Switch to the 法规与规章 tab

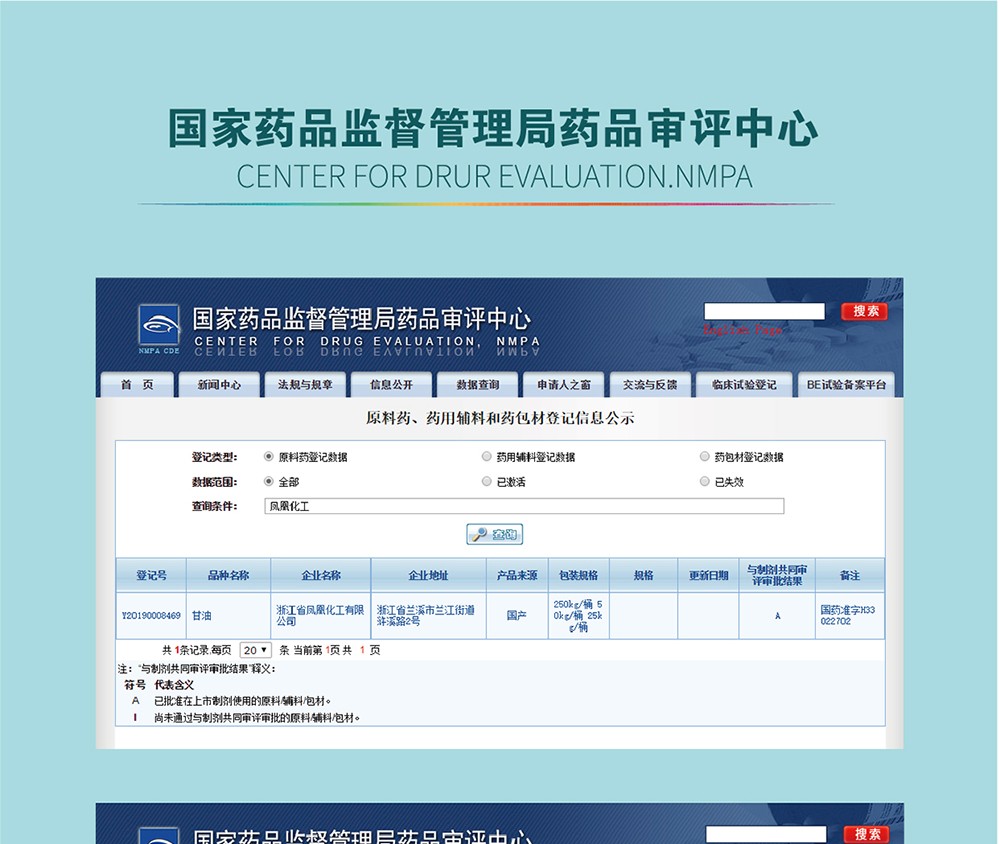(x=305, y=385)
